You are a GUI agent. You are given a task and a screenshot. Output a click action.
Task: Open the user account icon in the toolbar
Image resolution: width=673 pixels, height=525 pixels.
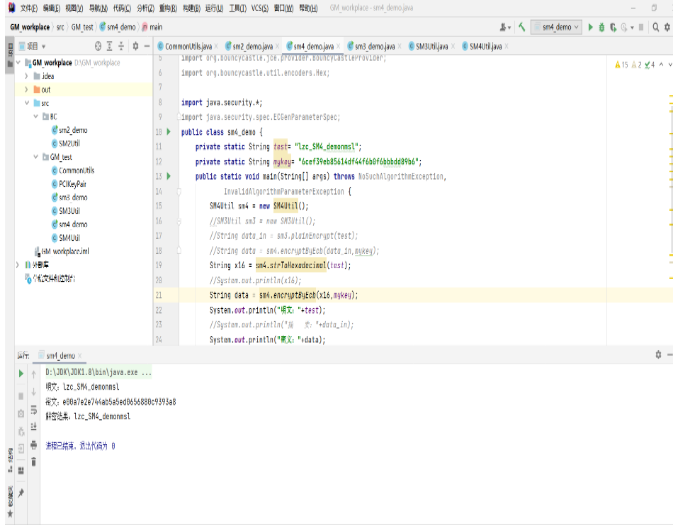tap(503, 27)
